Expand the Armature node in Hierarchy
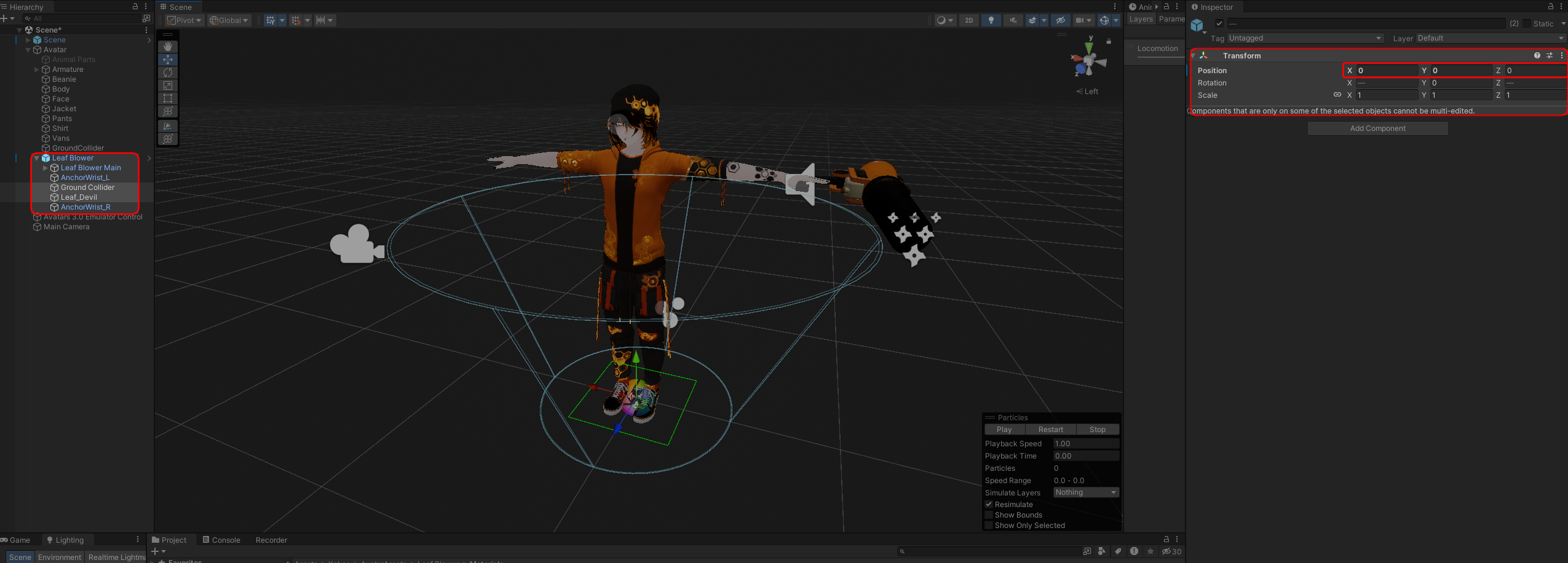The height and width of the screenshot is (563, 1568). [x=36, y=69]
